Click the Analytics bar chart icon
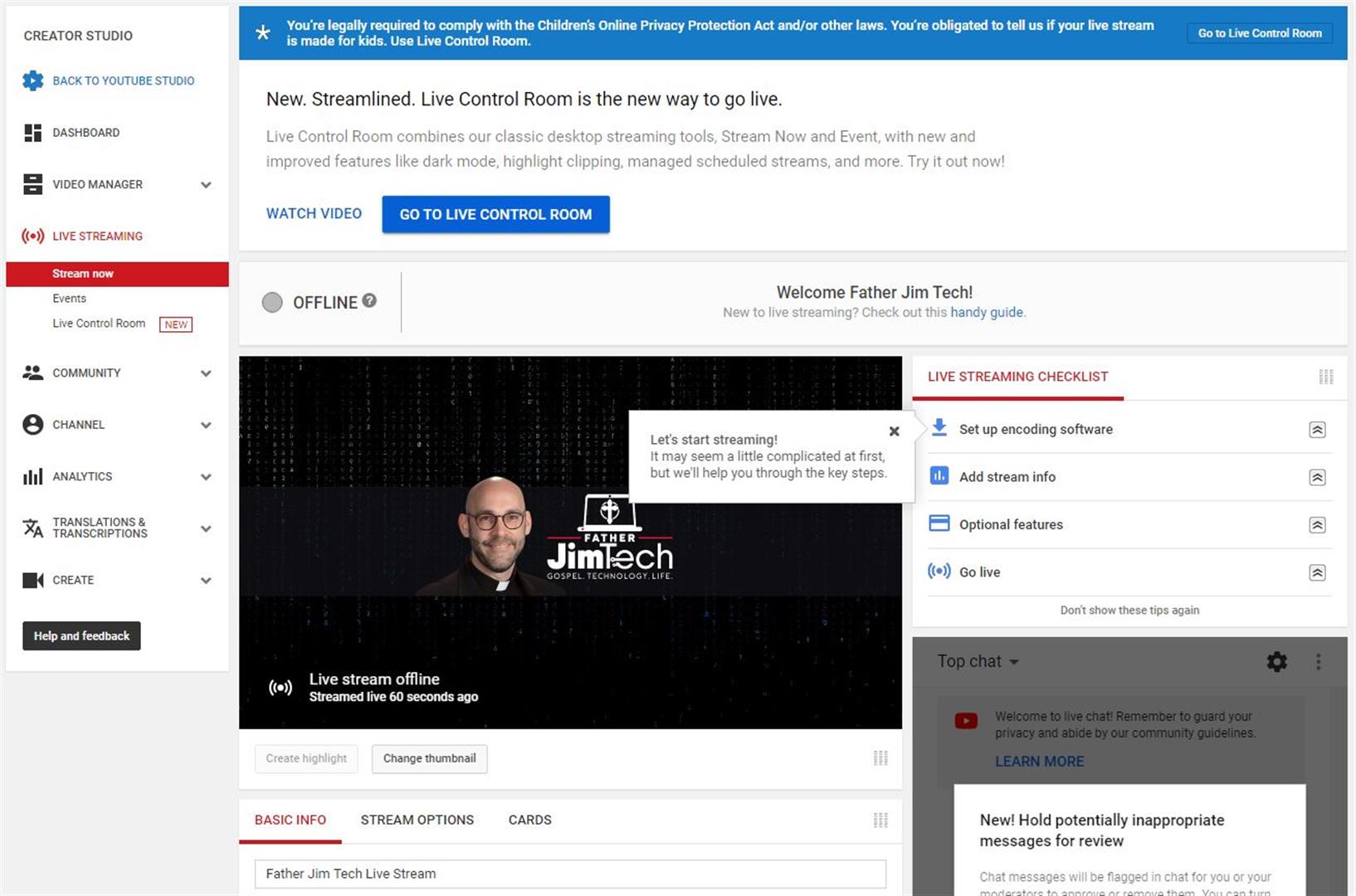The height and width of the screenshot is (896, 1356). (x=32, y=476)
